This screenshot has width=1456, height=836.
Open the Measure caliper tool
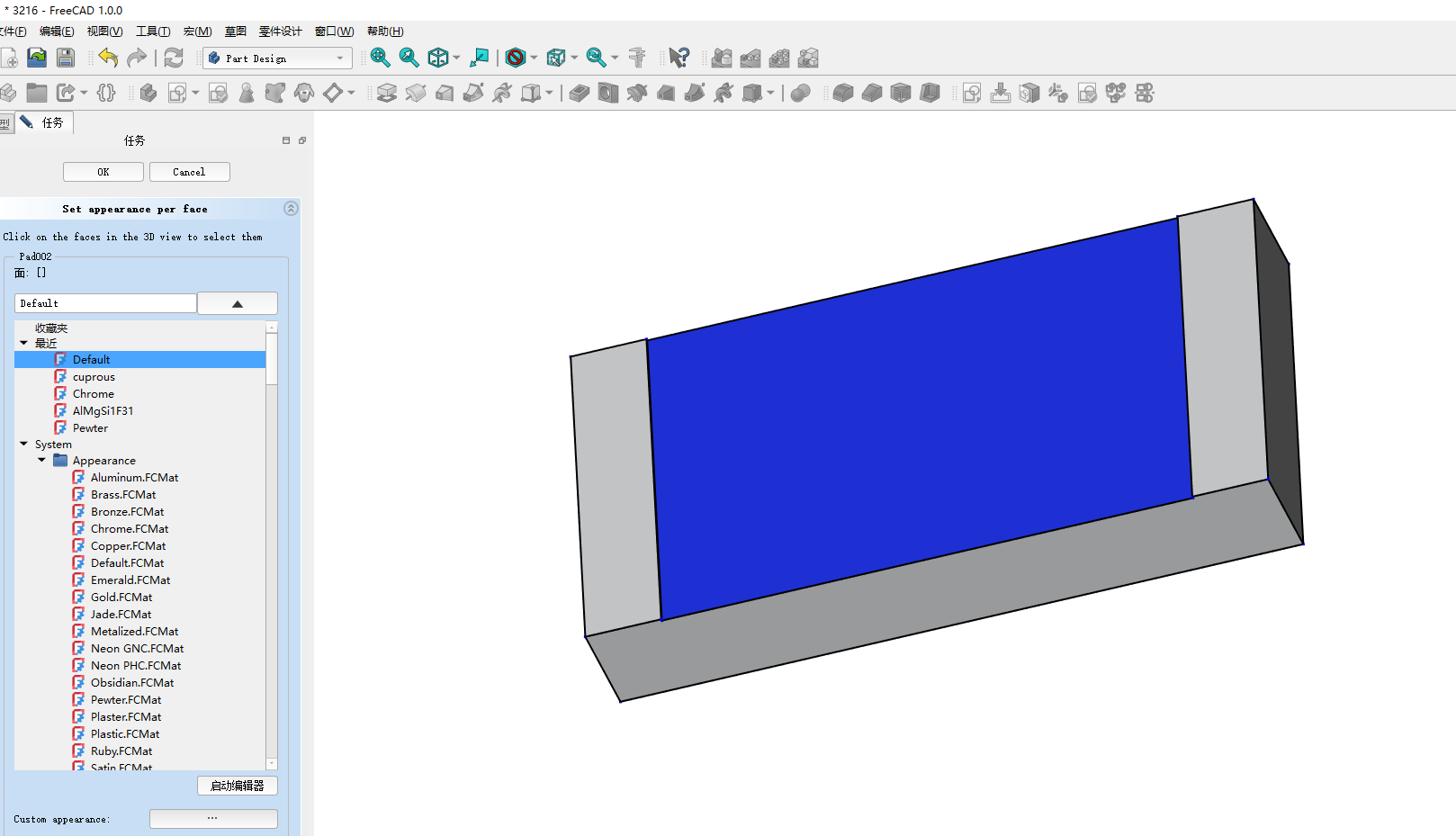[x=637, y=58]
